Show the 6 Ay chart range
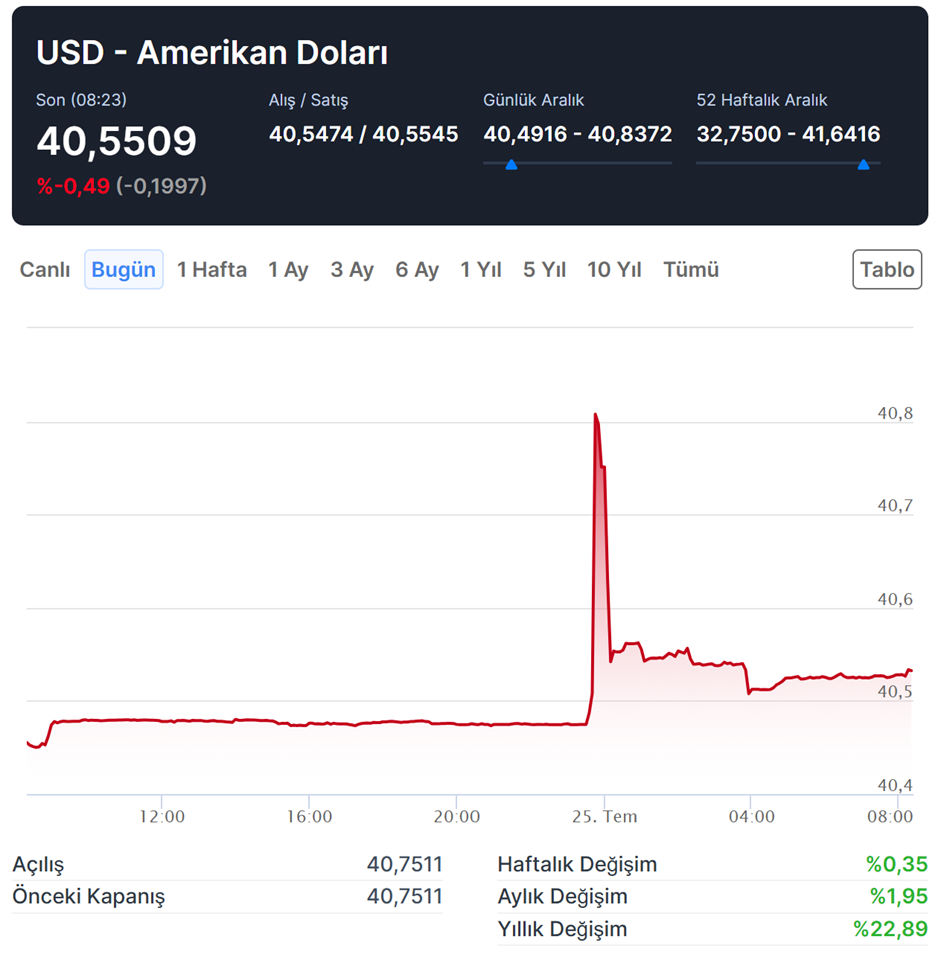This screenshot has width=944, height=960. 417,270
